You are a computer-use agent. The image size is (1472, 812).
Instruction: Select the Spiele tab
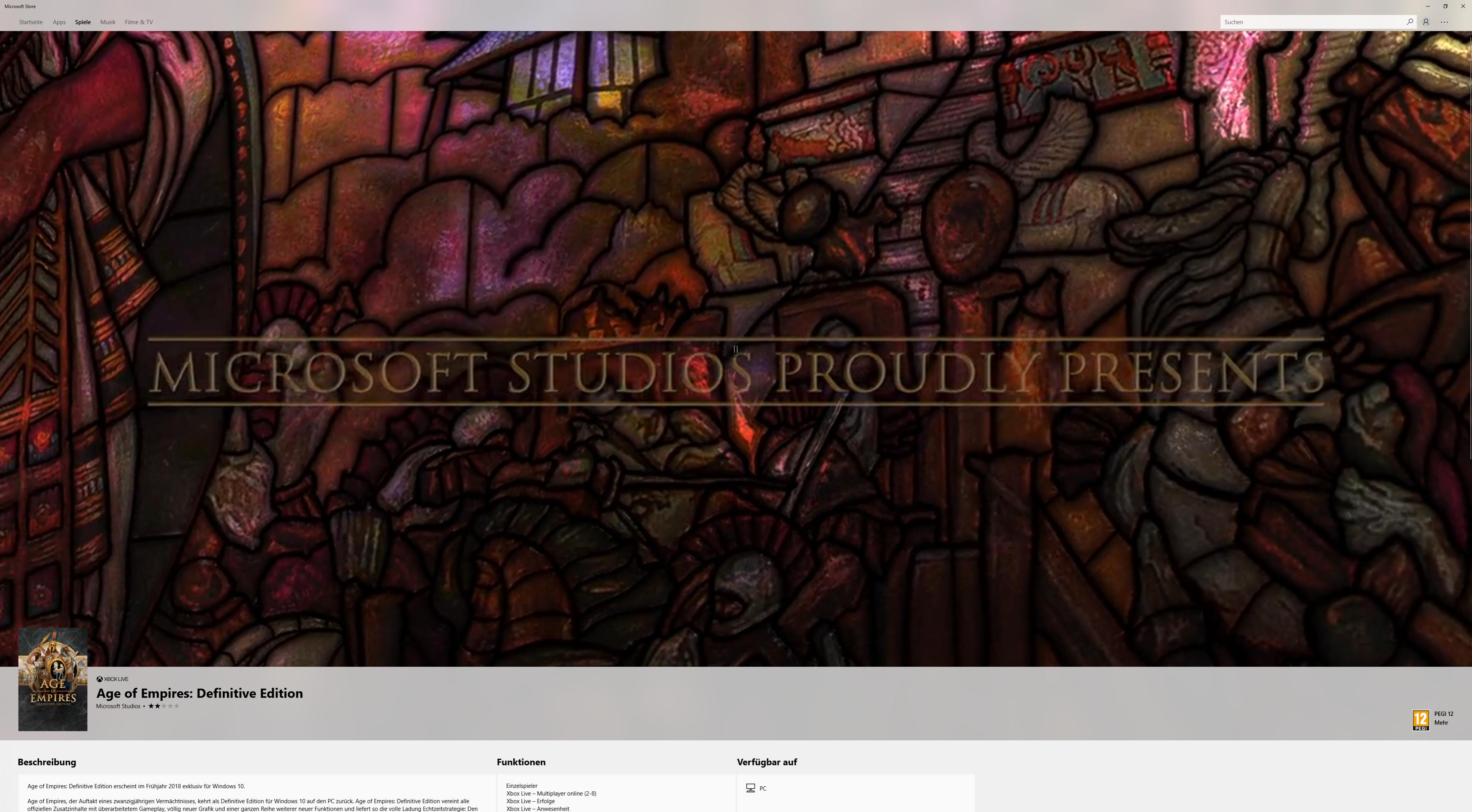[x=83, y=22]
